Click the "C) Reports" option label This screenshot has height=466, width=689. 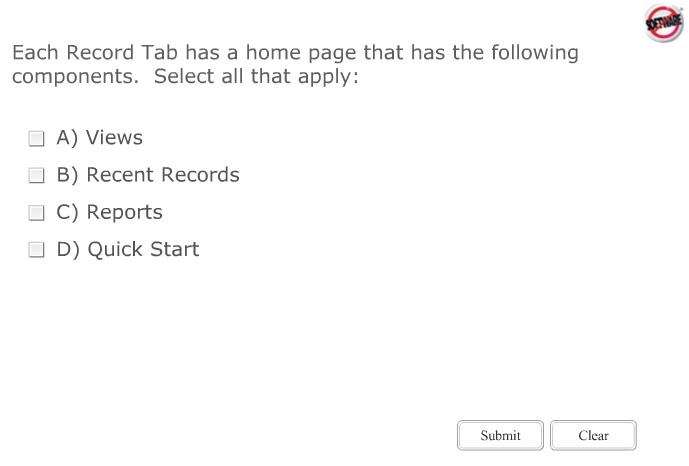coord(109,212)
